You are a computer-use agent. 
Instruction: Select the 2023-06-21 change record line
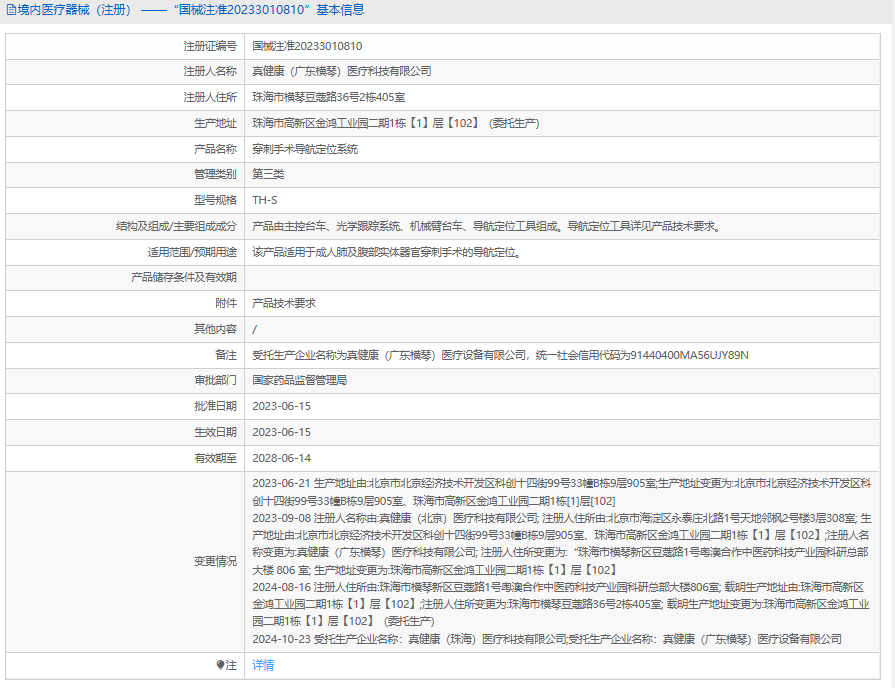click(562, 492)
